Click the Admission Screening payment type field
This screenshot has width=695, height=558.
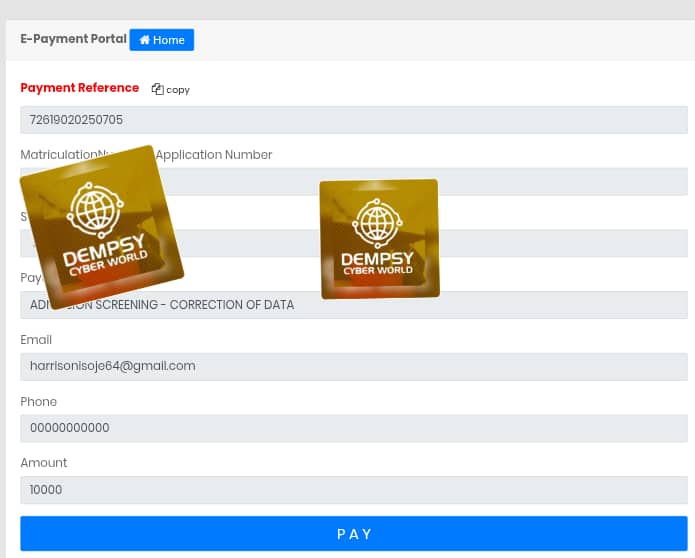354,305
